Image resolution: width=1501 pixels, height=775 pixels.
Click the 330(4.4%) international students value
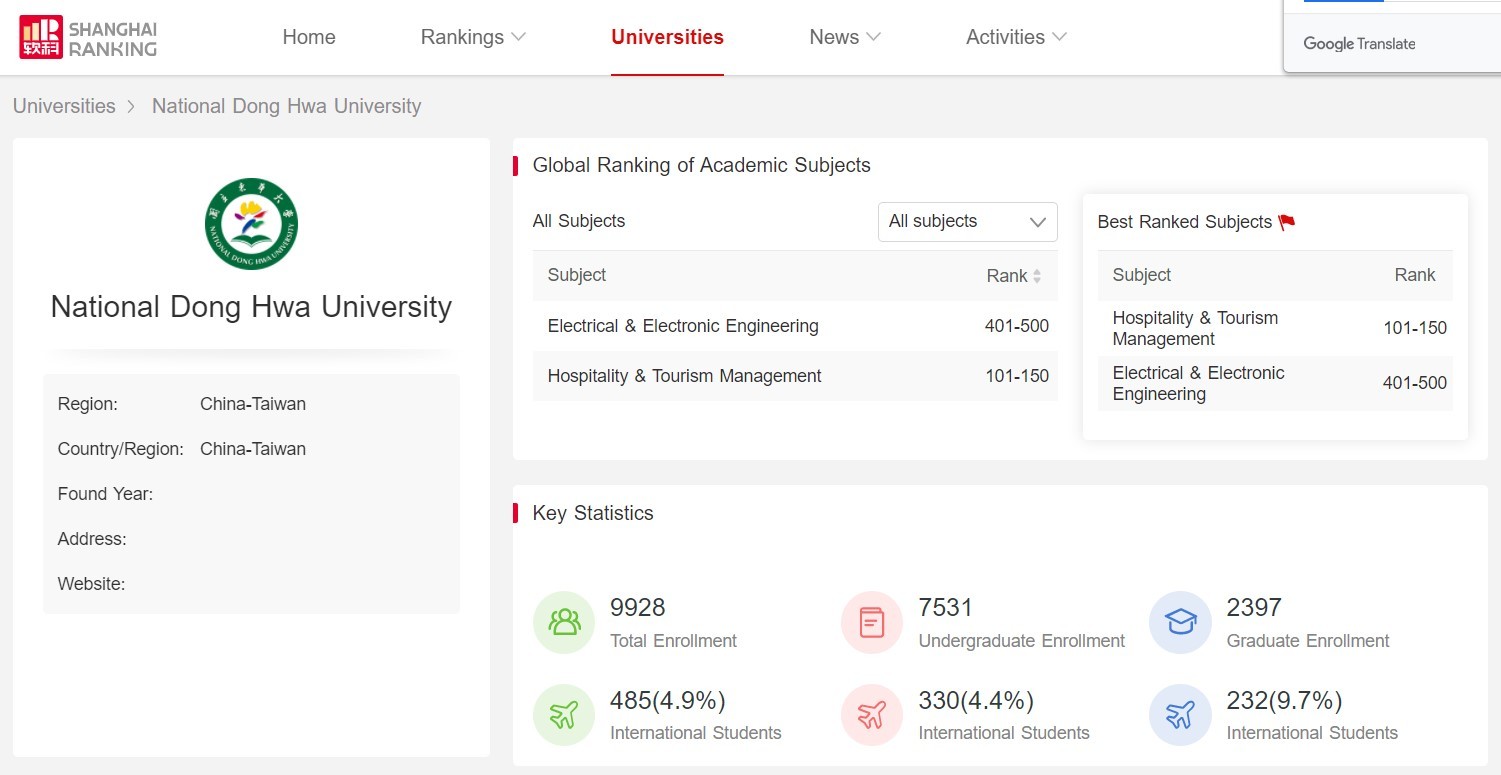point(976,700)
